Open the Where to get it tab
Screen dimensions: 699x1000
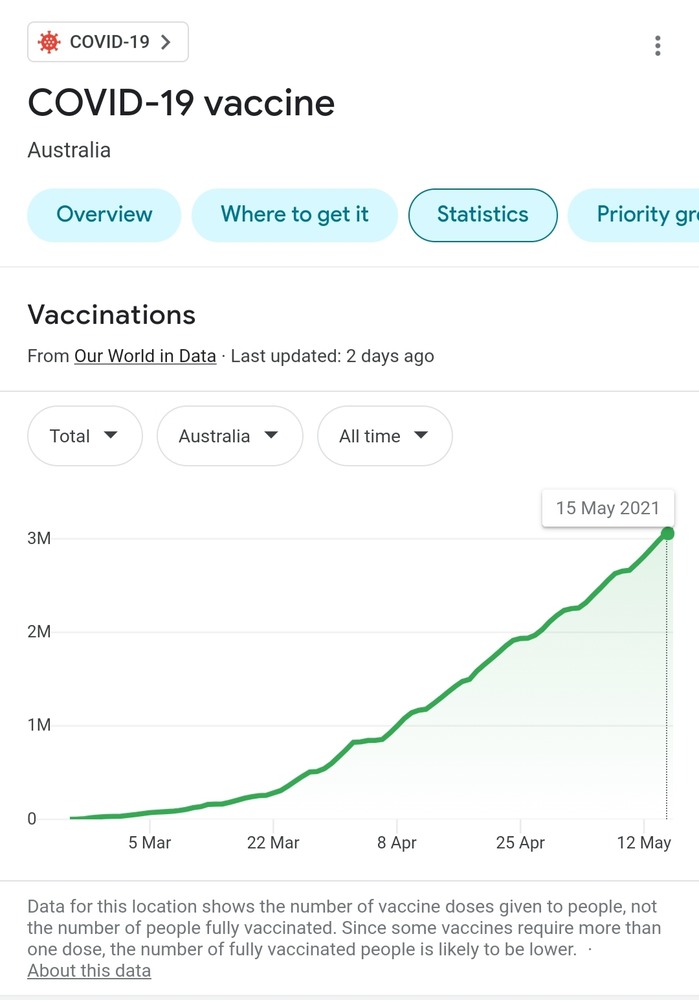(295, 214)
